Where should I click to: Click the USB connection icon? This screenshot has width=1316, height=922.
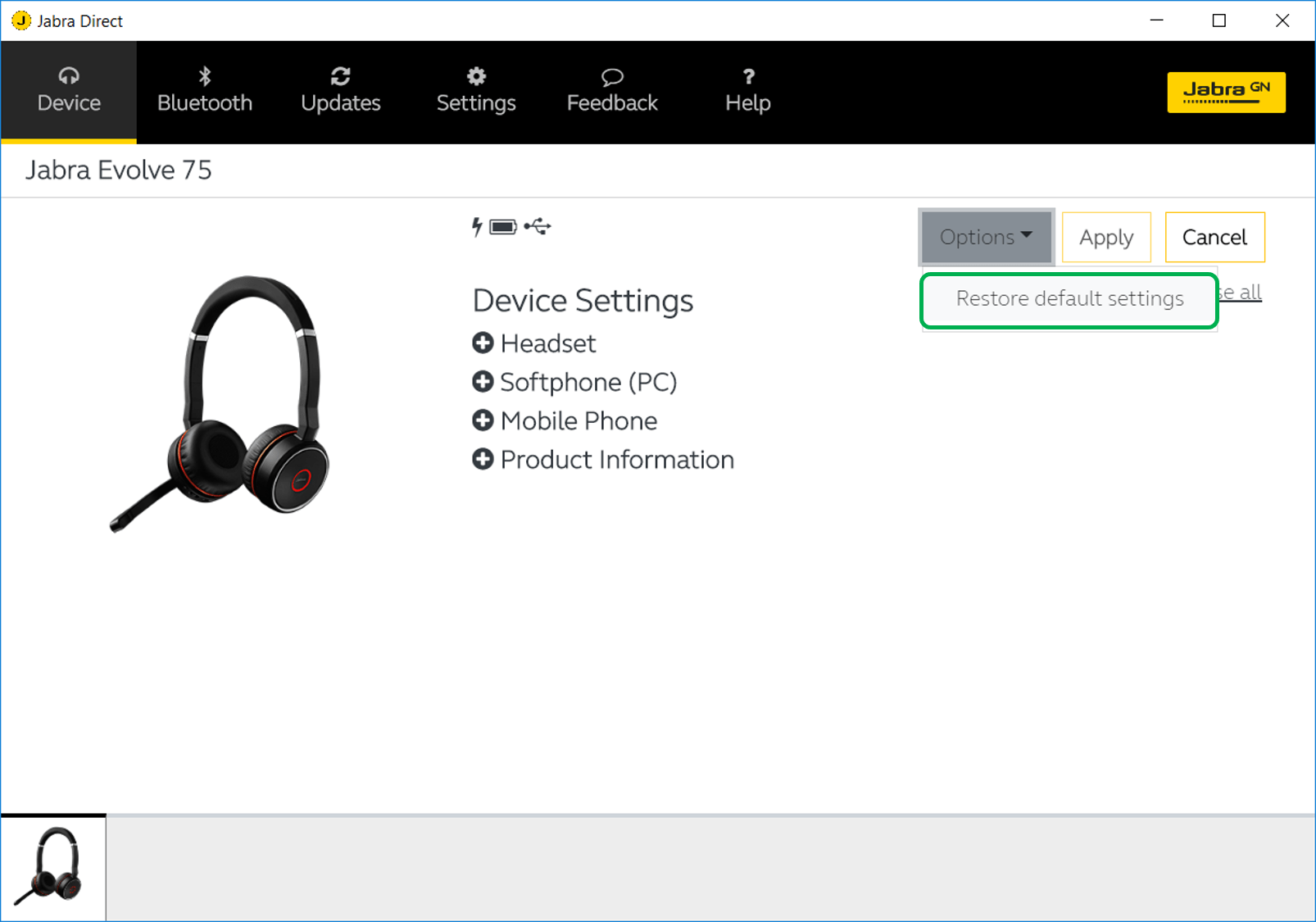[x=538, y=226]
